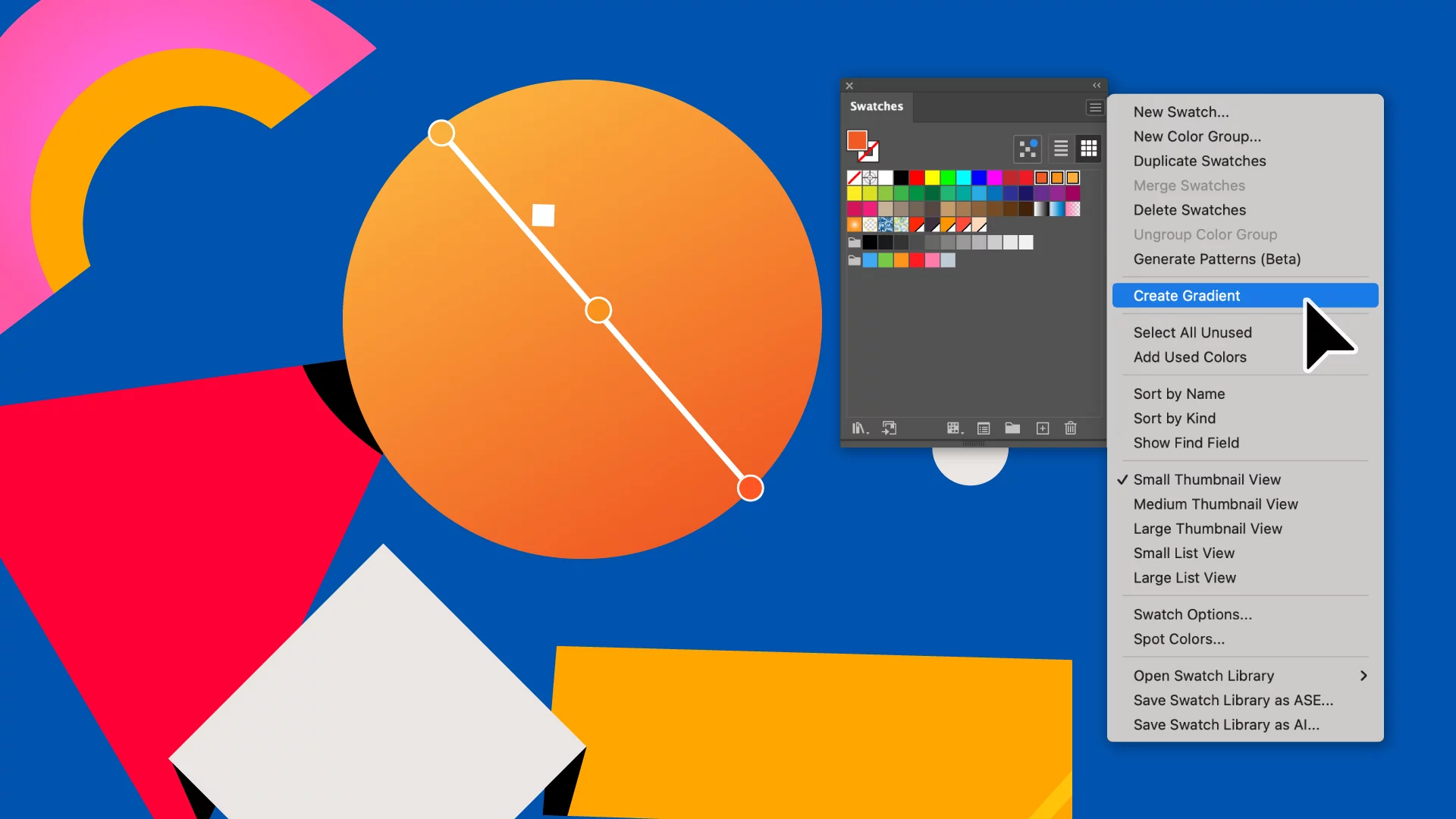
Task: Select the yellow swatch in top row
Action: (x=932, y=177)
